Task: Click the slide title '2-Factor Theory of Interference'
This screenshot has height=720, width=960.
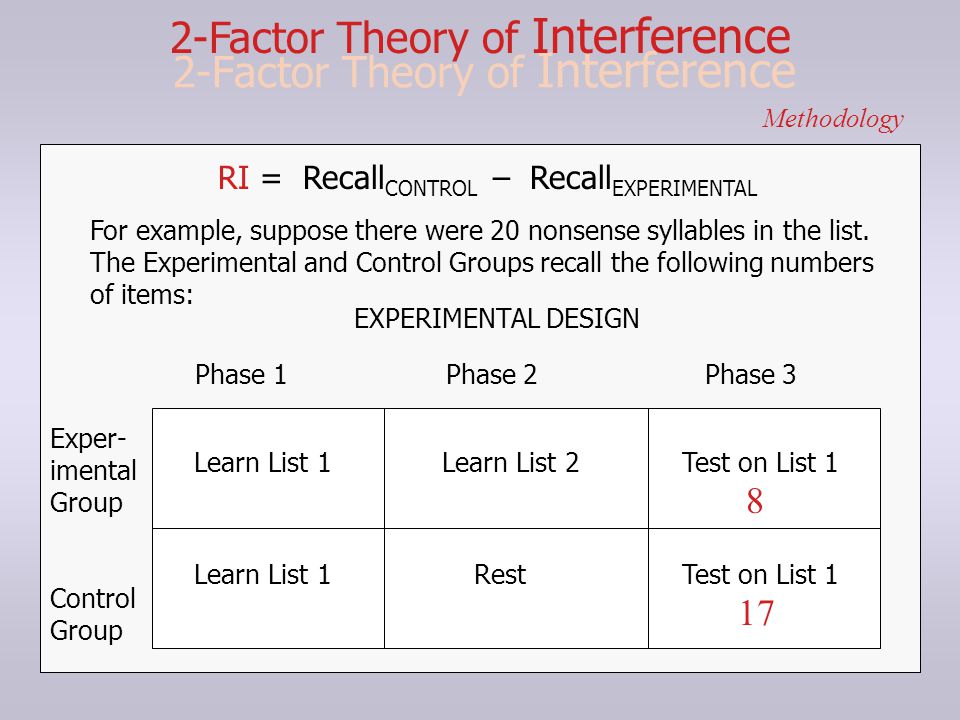Action: pos(481,37)
